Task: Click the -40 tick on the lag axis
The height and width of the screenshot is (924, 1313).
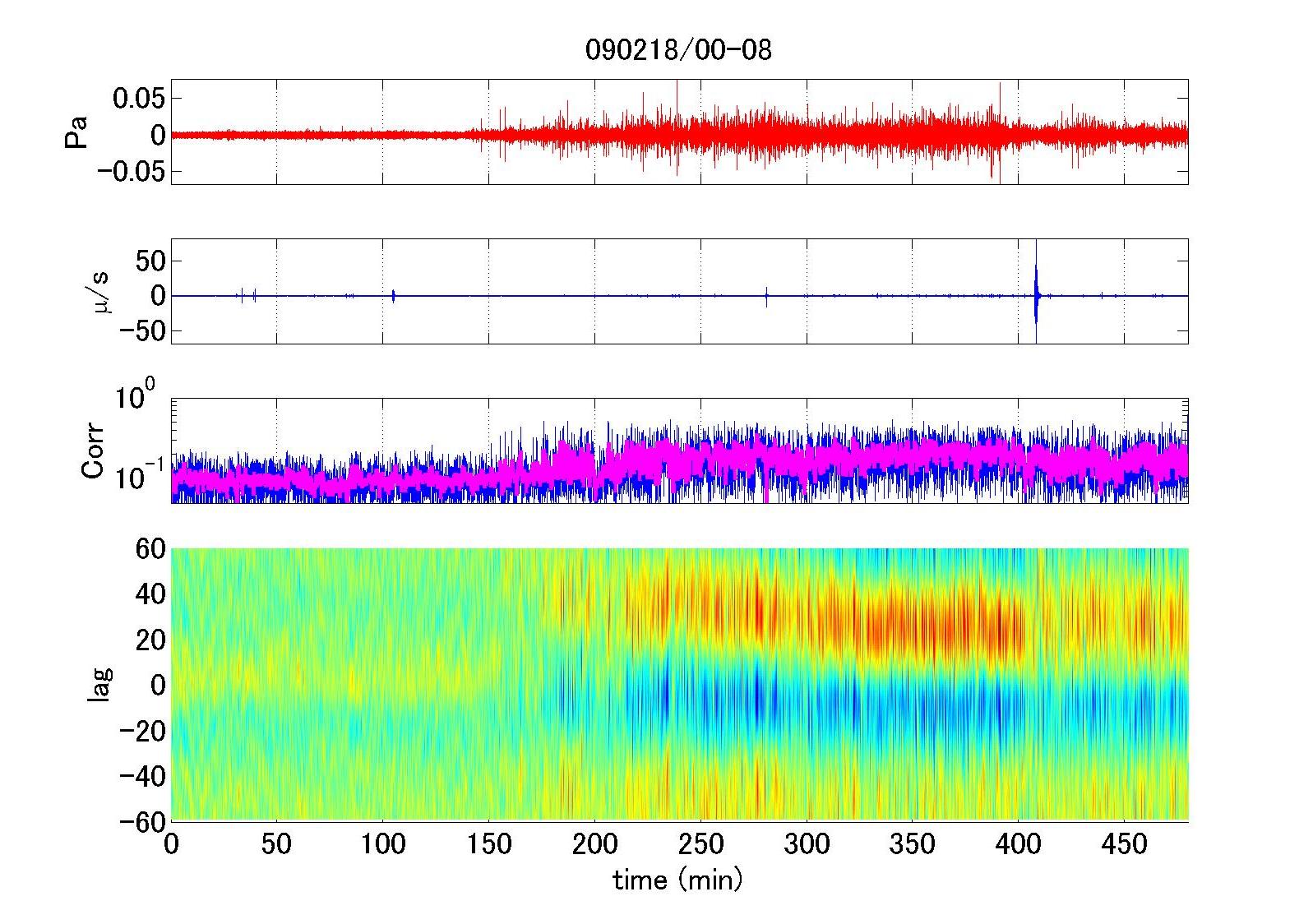Action: [x=144, y=776]
